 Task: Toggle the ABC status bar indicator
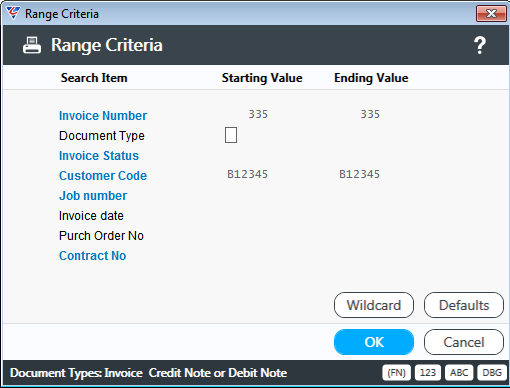click(x=459, y=372)
